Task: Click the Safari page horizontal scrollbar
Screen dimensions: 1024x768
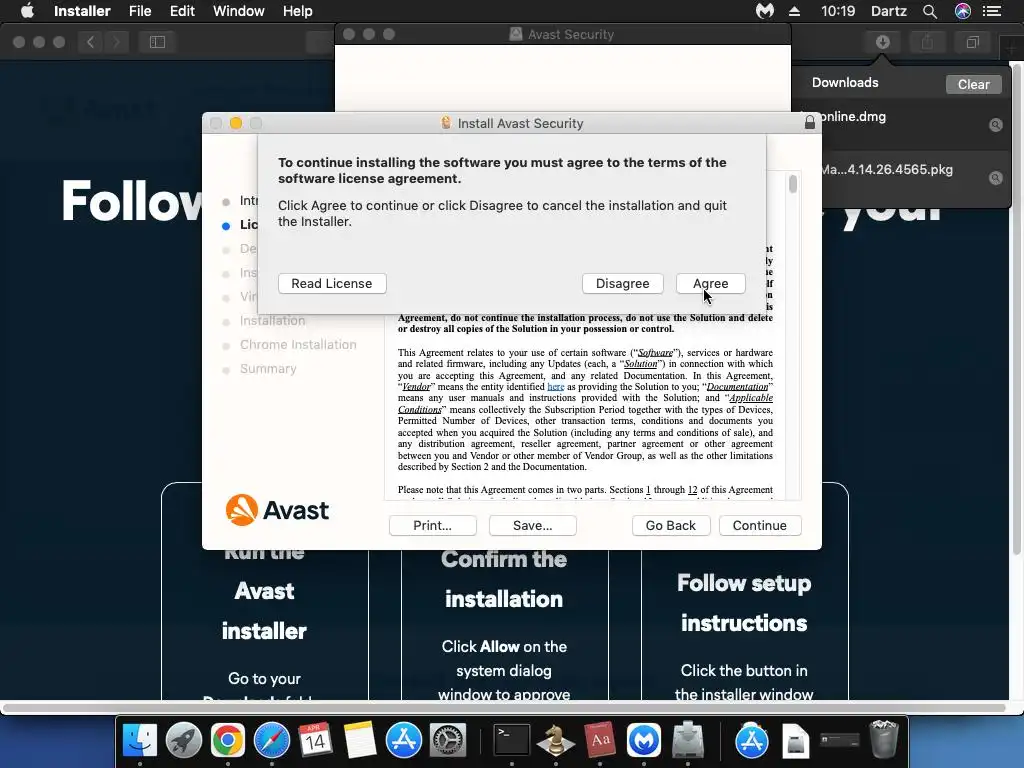Action: click(x=504, y=708)
